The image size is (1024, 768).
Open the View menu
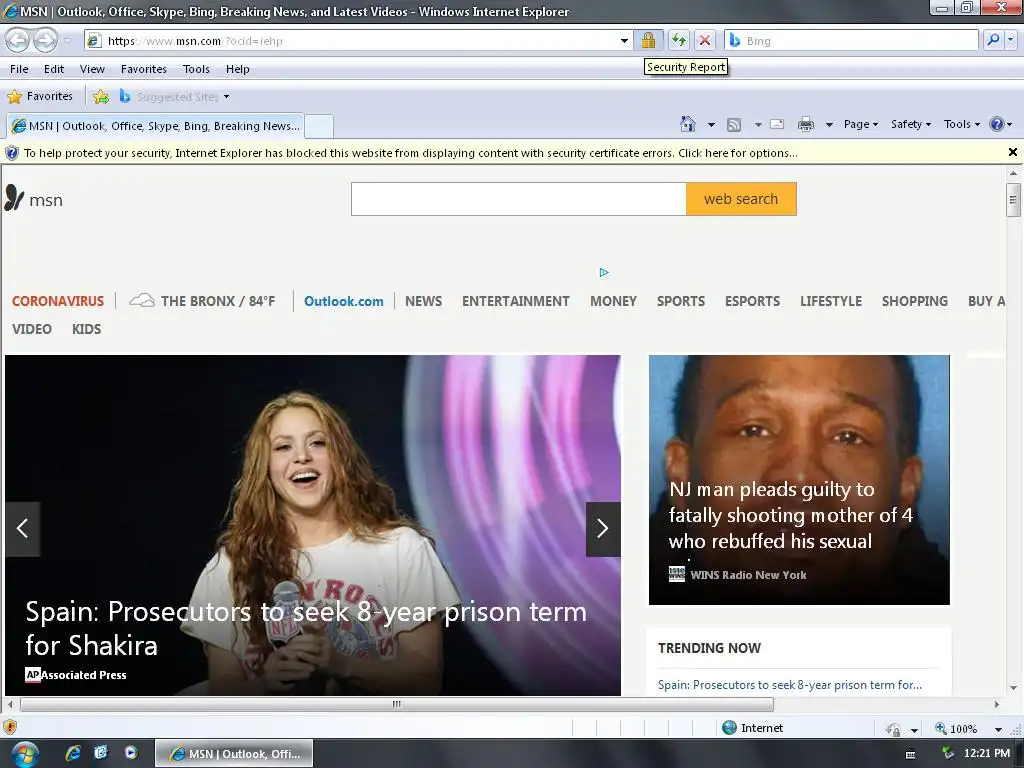pyautogui.click(x=92, y=69)
